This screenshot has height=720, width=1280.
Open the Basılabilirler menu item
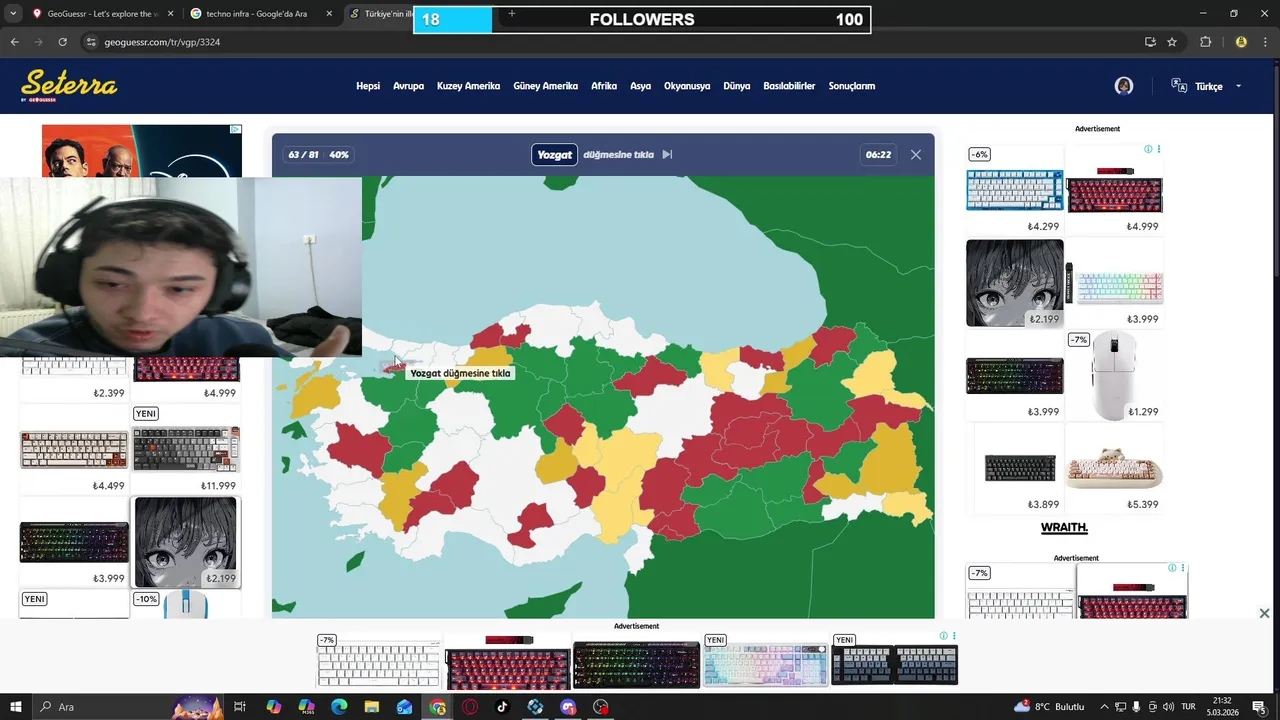789,86
